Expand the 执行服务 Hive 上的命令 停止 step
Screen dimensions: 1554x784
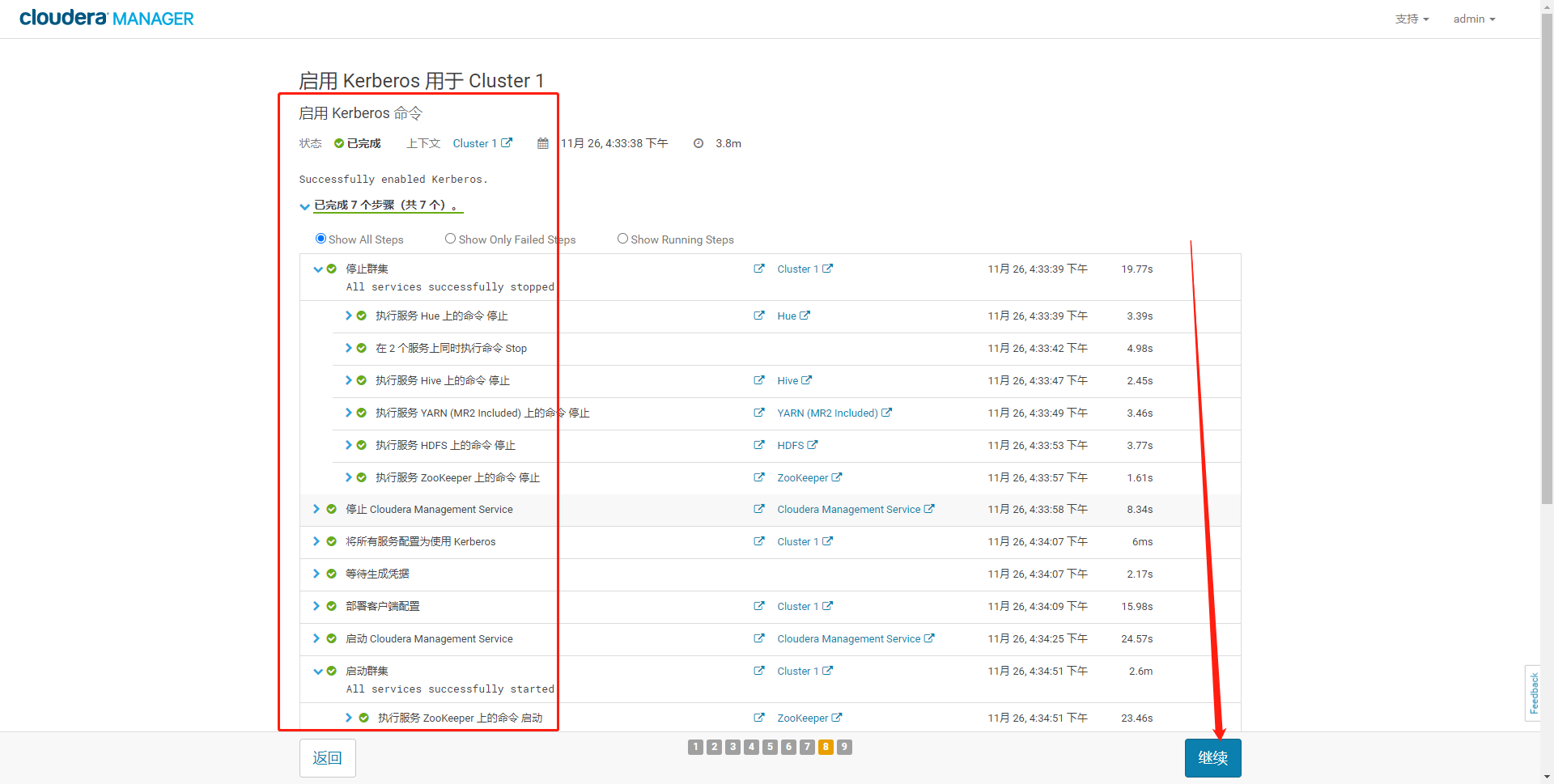click(349, 380)
